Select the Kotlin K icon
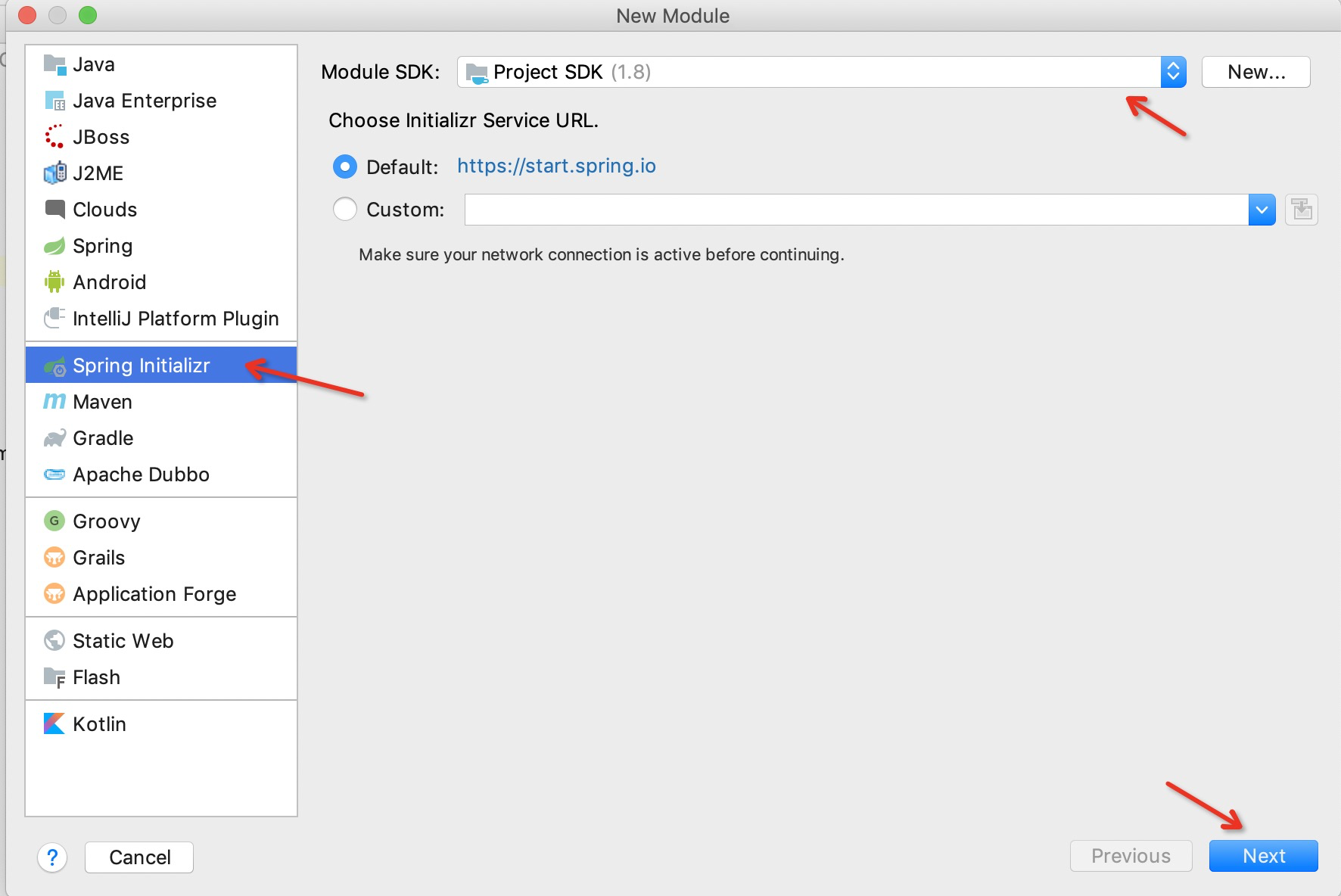This screenshot has width=1341, height=896. [x=54, y=724]
